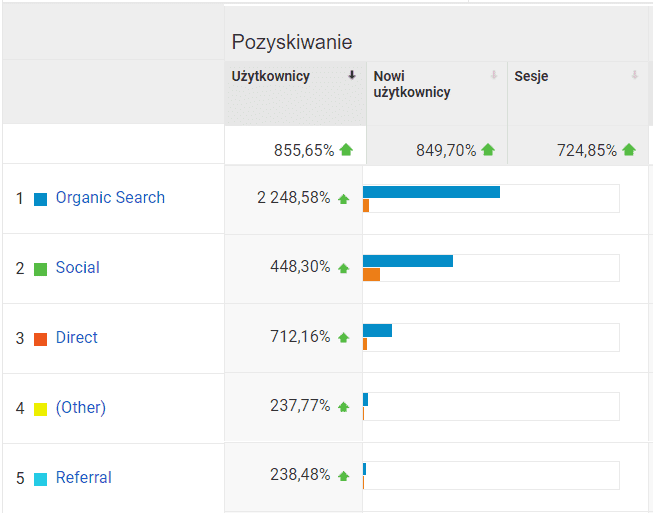This screenshot has height=513, width=653.
Task: Click green up arrow beside 855,65%
Action: tap(346, 150)
